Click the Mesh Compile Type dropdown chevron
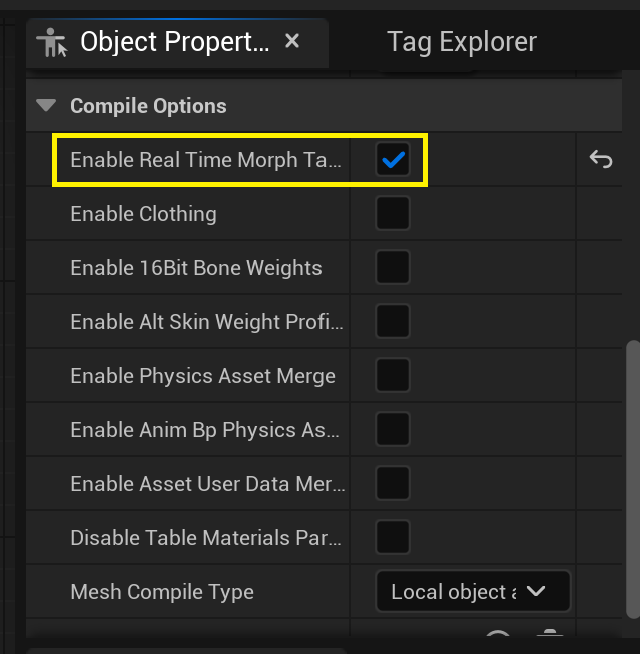 coord(536,591)
